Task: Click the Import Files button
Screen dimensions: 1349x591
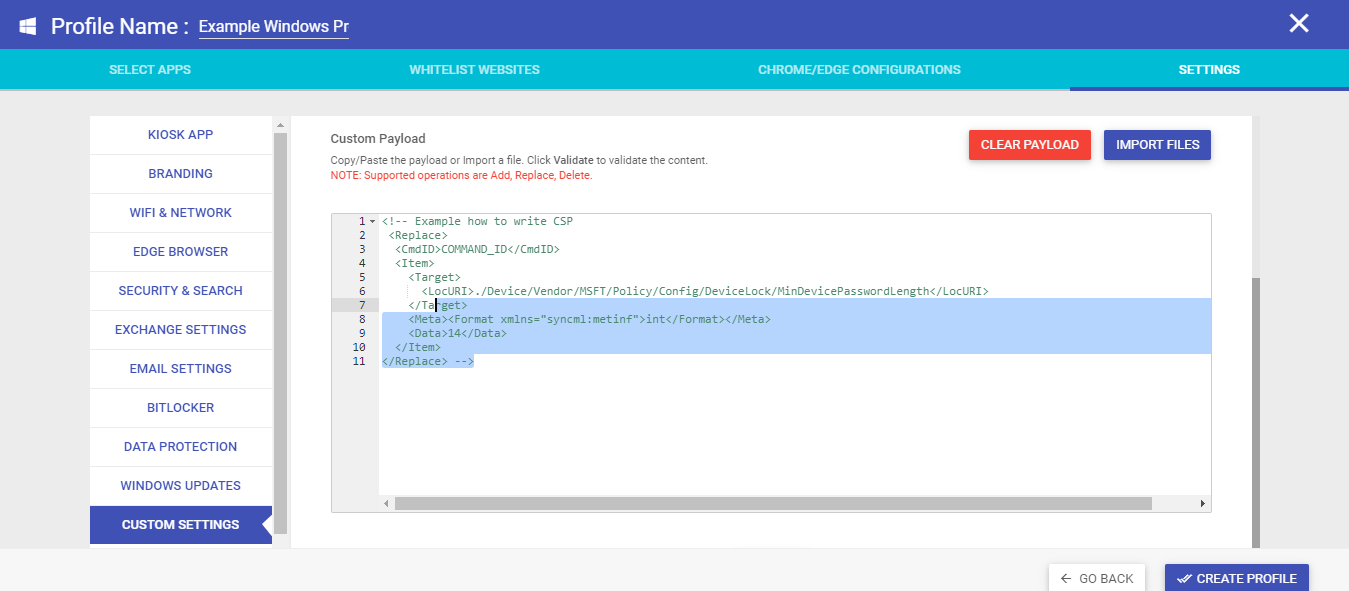Action: (x=1158, y=145)
